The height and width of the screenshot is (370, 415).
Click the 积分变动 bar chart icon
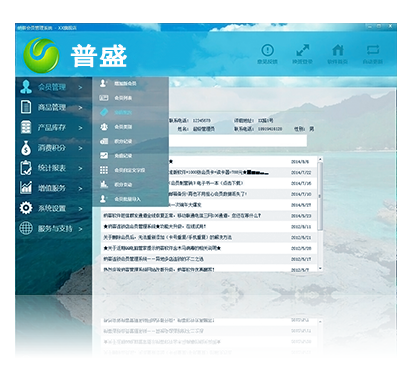(x=104, y=184)
